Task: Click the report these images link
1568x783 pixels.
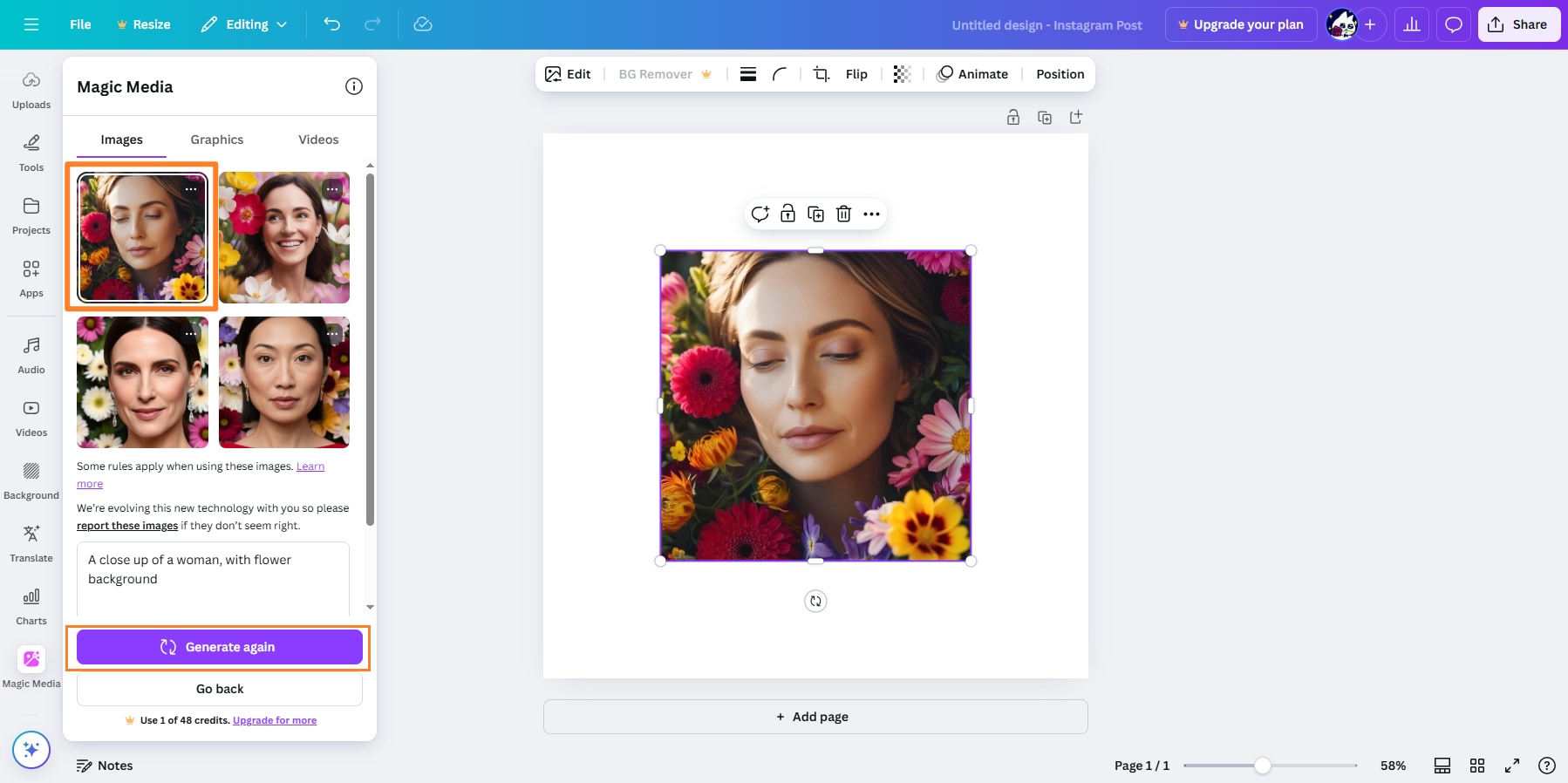Action: (127, 526)
